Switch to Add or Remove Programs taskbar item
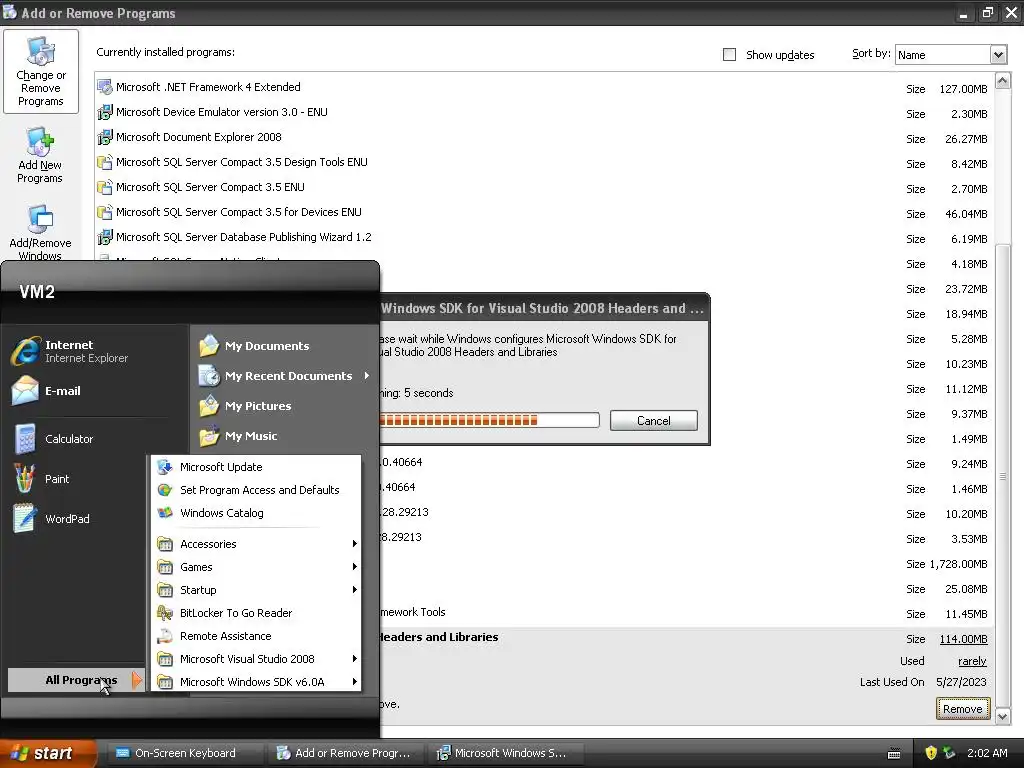 tap(345, 753)
